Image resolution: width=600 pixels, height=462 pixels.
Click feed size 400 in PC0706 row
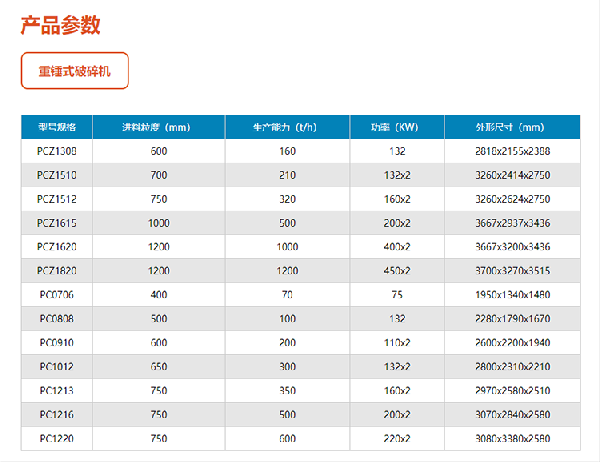click(159, 295)
